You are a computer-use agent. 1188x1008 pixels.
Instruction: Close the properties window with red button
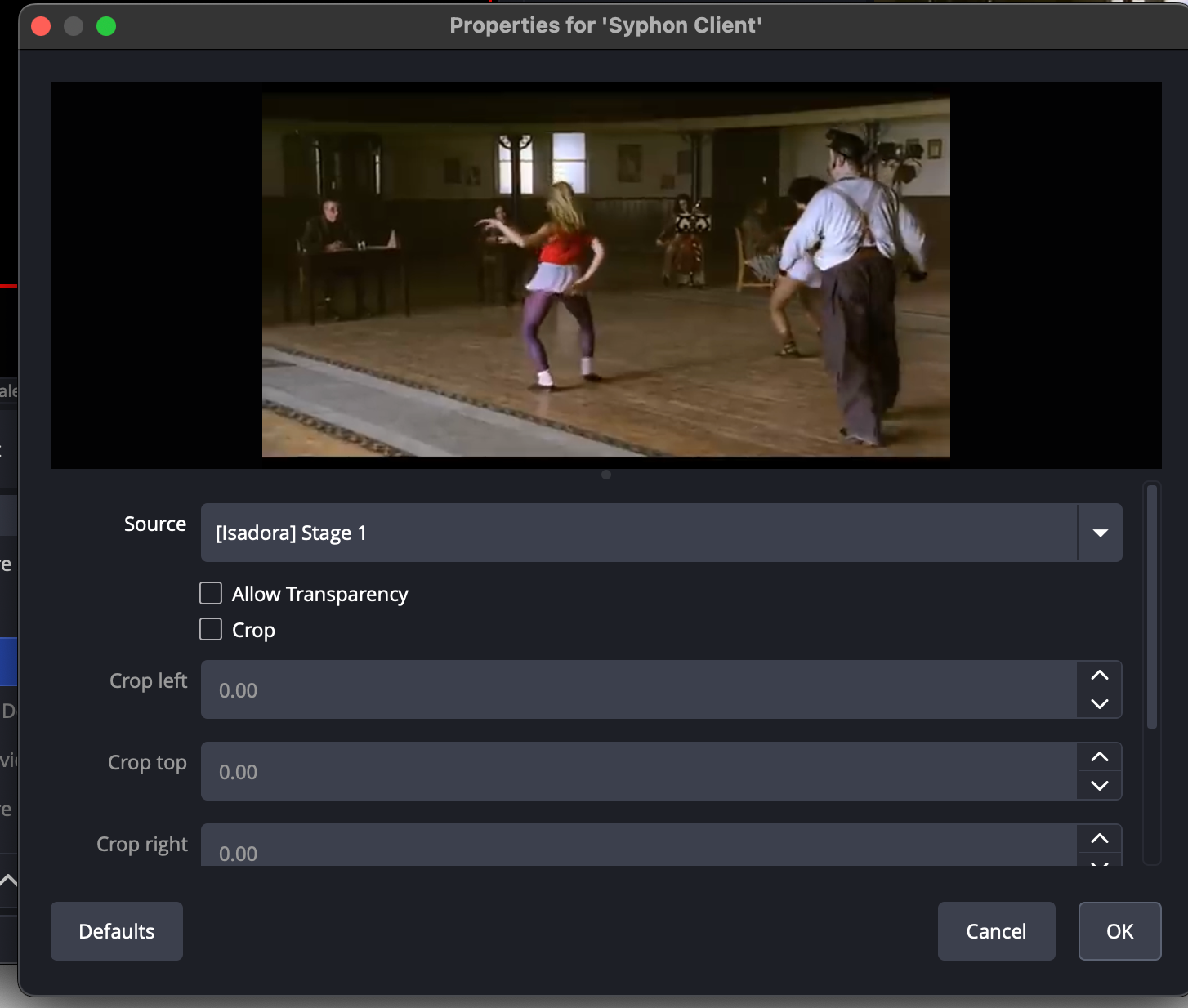(41, 26)
